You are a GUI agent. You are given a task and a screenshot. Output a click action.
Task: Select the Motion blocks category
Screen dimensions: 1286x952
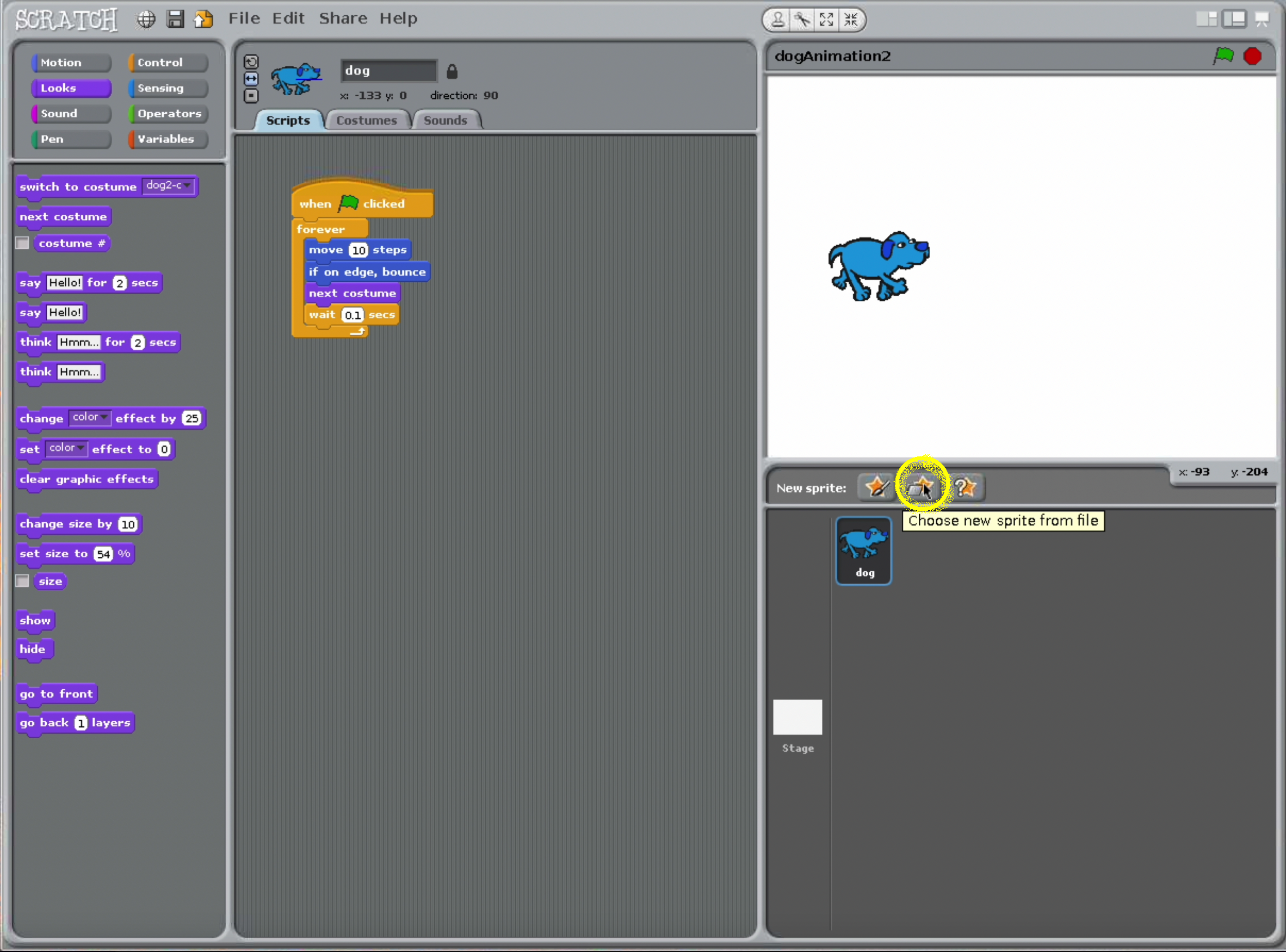pos(70,62)
